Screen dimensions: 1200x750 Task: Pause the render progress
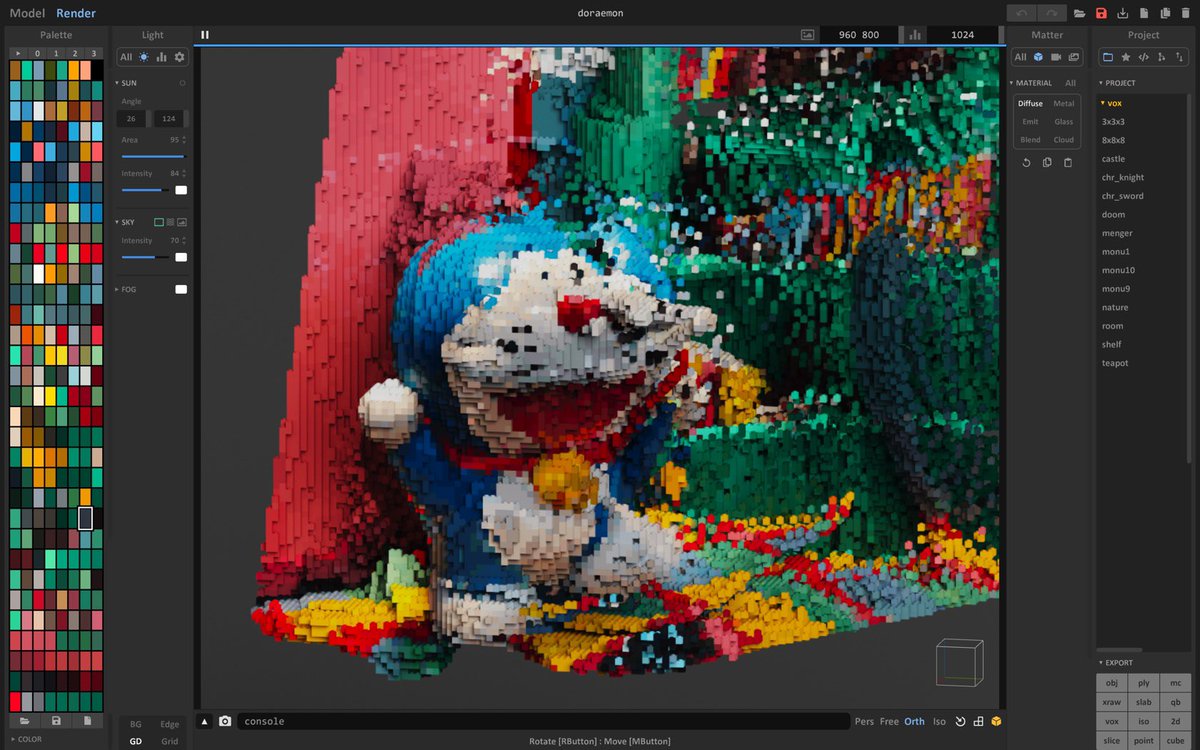[x=205, y=35]
